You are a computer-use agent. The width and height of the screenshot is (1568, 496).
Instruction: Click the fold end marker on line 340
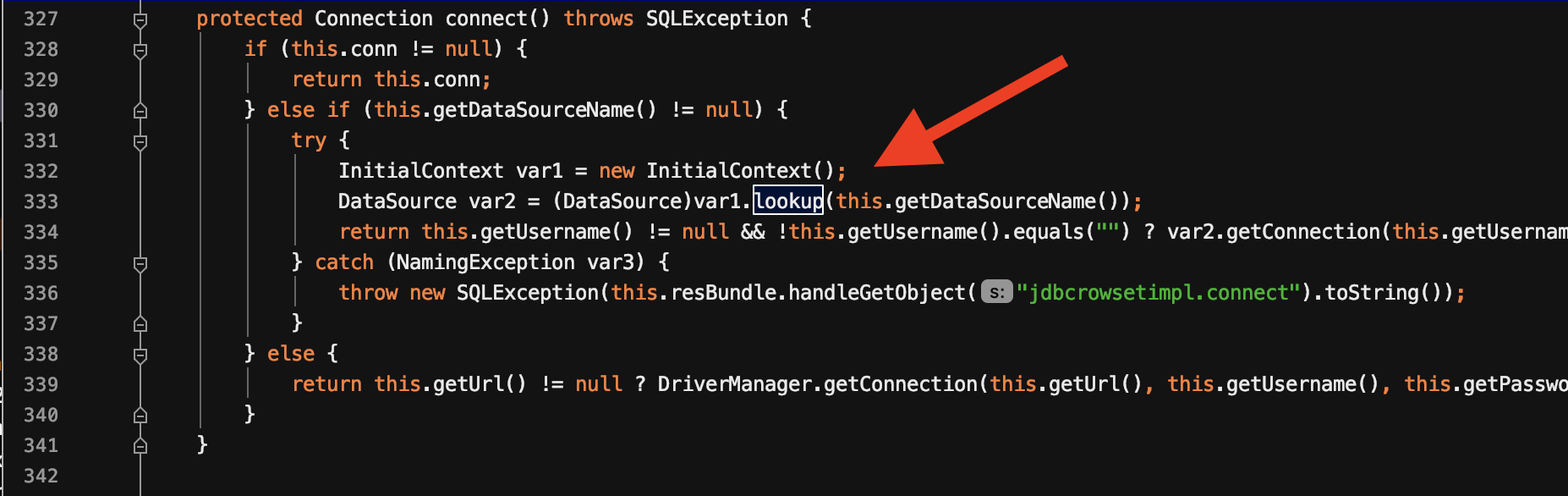click(140, 416)
